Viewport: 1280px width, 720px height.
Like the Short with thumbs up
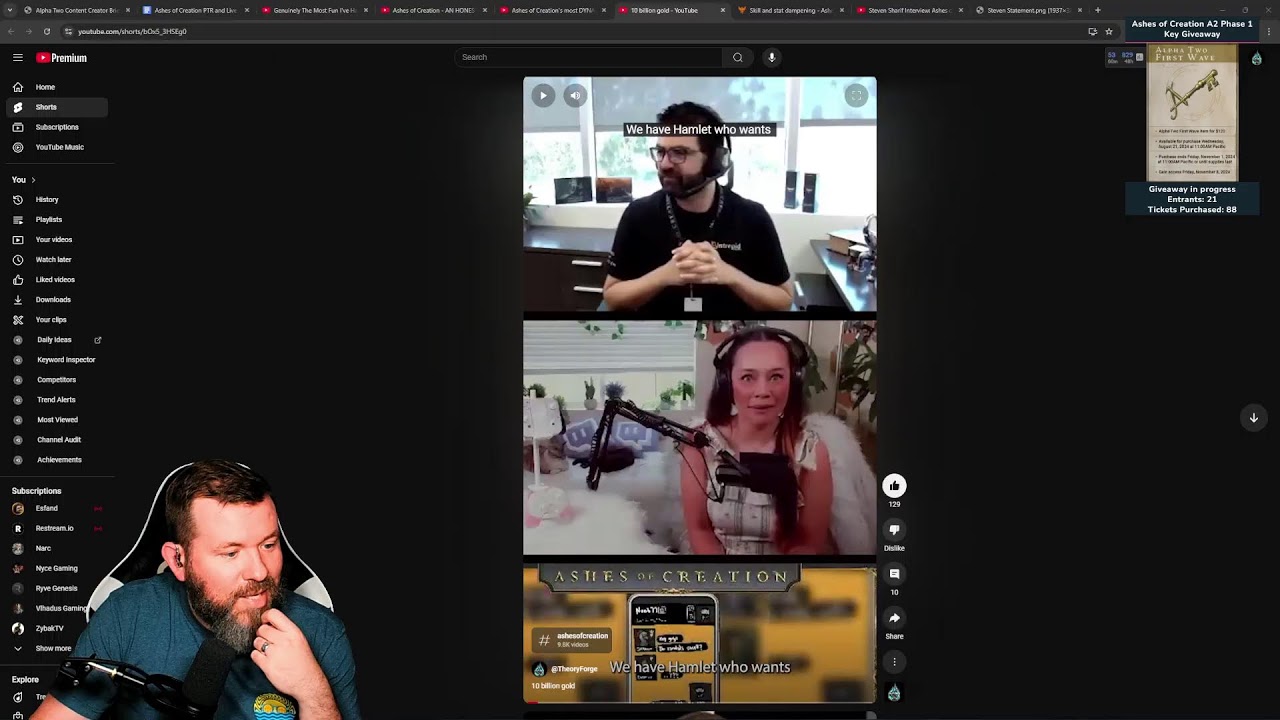[894, 486]
